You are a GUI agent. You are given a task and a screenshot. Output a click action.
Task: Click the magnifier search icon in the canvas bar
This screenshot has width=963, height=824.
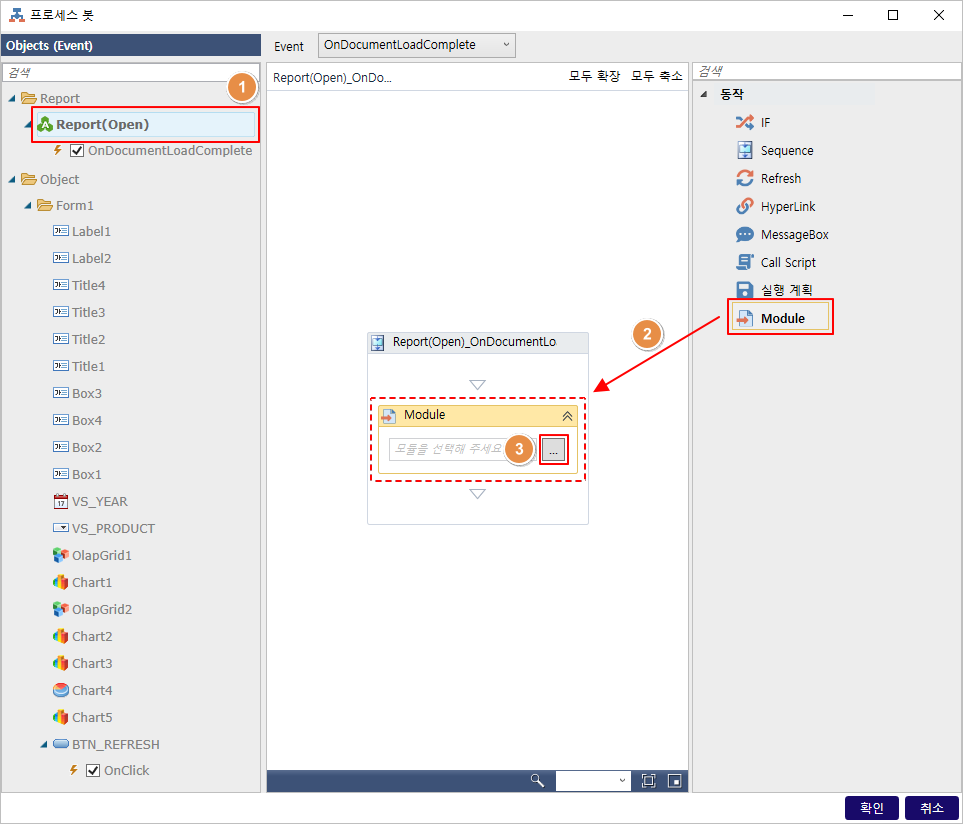coord(537,781)
